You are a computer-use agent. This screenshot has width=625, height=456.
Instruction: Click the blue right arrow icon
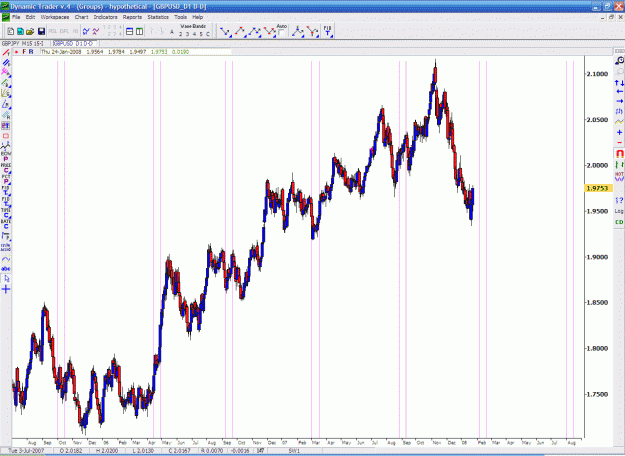pos(619,101)
